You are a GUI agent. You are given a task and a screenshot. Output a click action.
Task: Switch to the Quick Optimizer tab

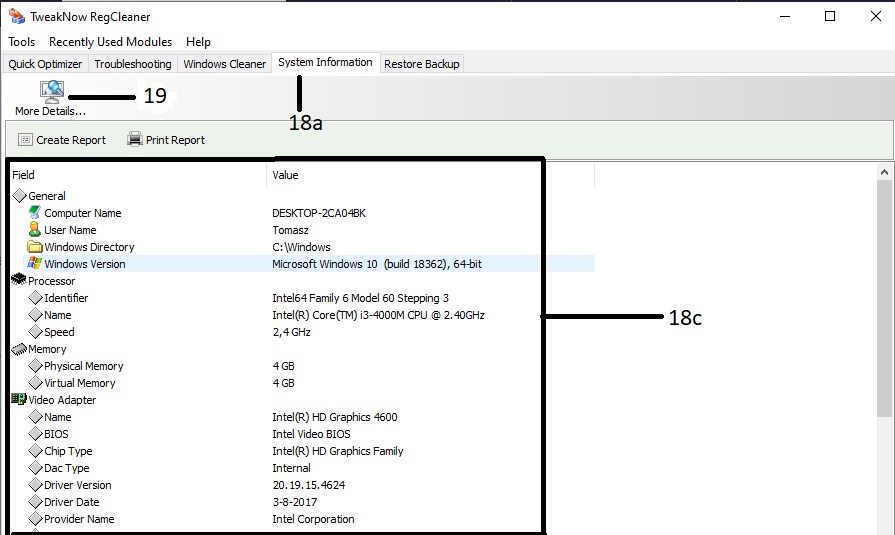coord(45,64)
